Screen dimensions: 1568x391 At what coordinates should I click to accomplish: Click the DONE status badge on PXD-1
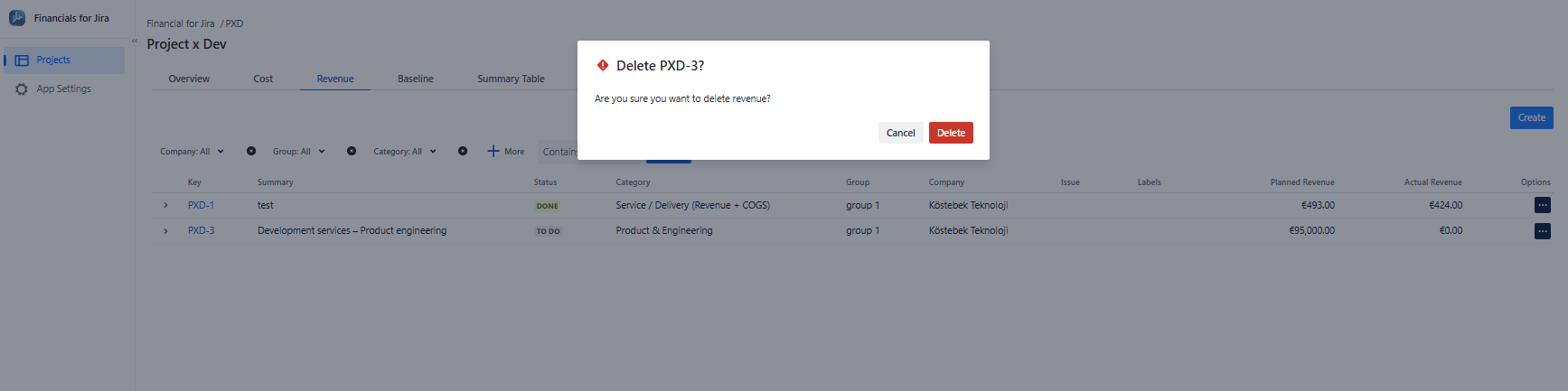point(547,206)
